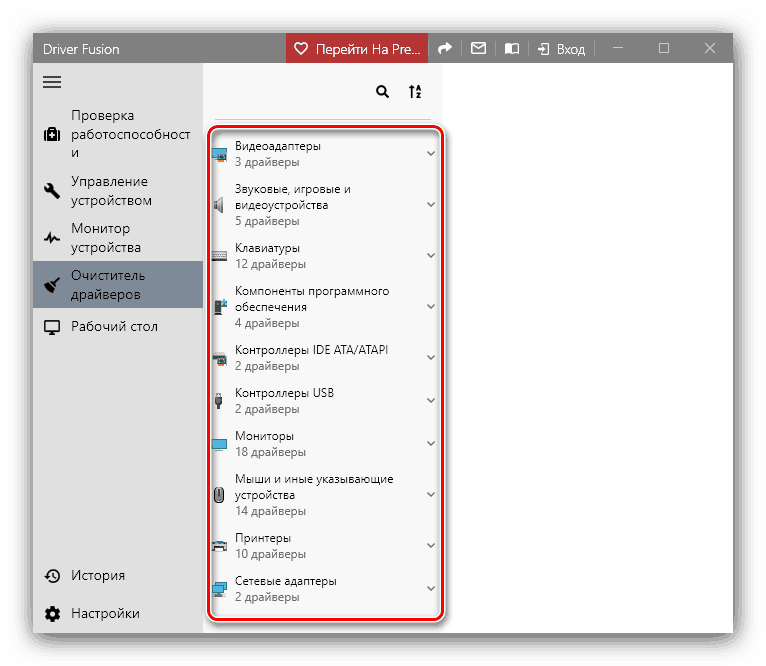Expand the Сетевые адаптеры chevron
Screen dimensions: 766x666
coord(431,588)
